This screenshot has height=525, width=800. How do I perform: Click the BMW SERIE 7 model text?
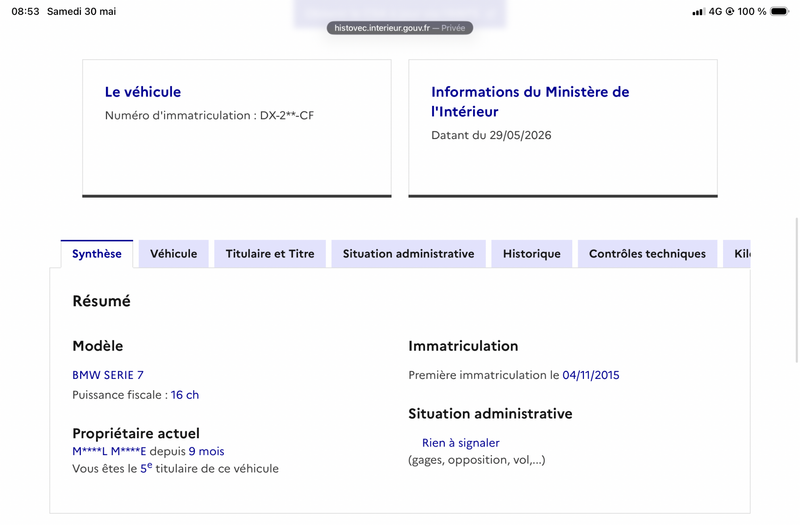108,375
